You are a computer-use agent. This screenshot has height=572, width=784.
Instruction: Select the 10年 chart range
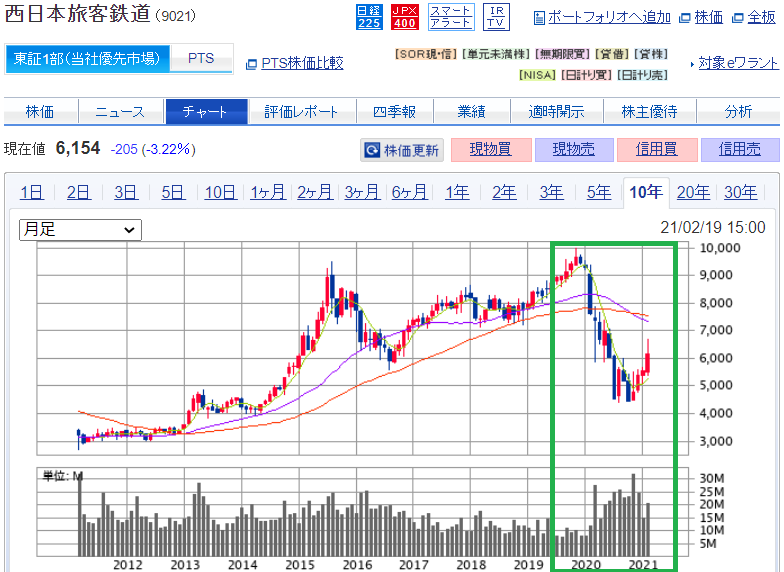click(646, 192)
